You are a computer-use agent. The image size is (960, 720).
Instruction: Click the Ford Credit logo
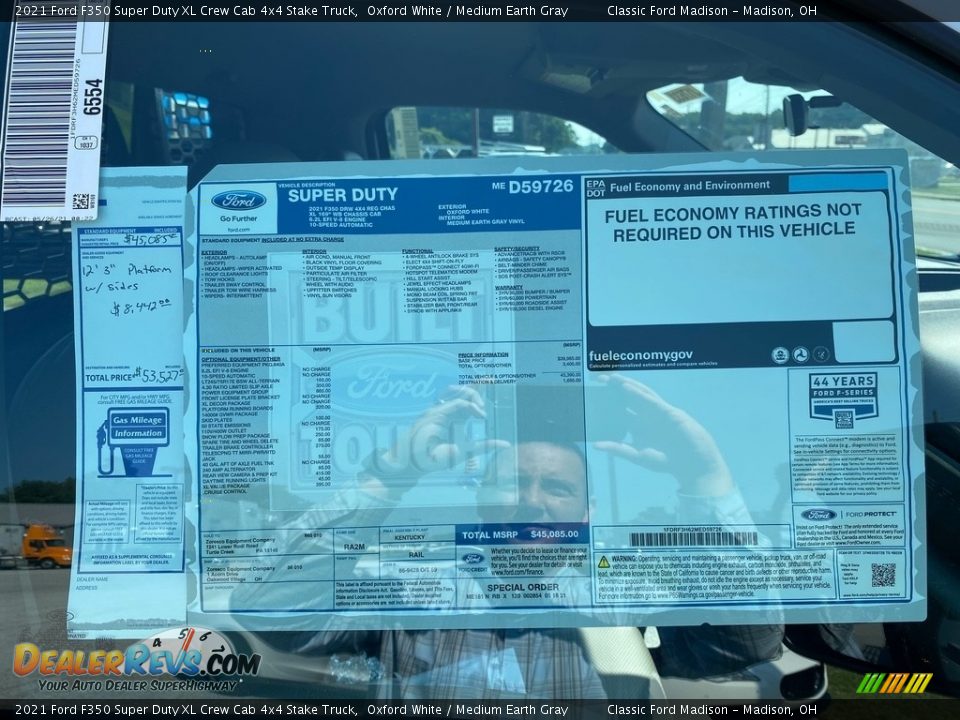point(473,563)
